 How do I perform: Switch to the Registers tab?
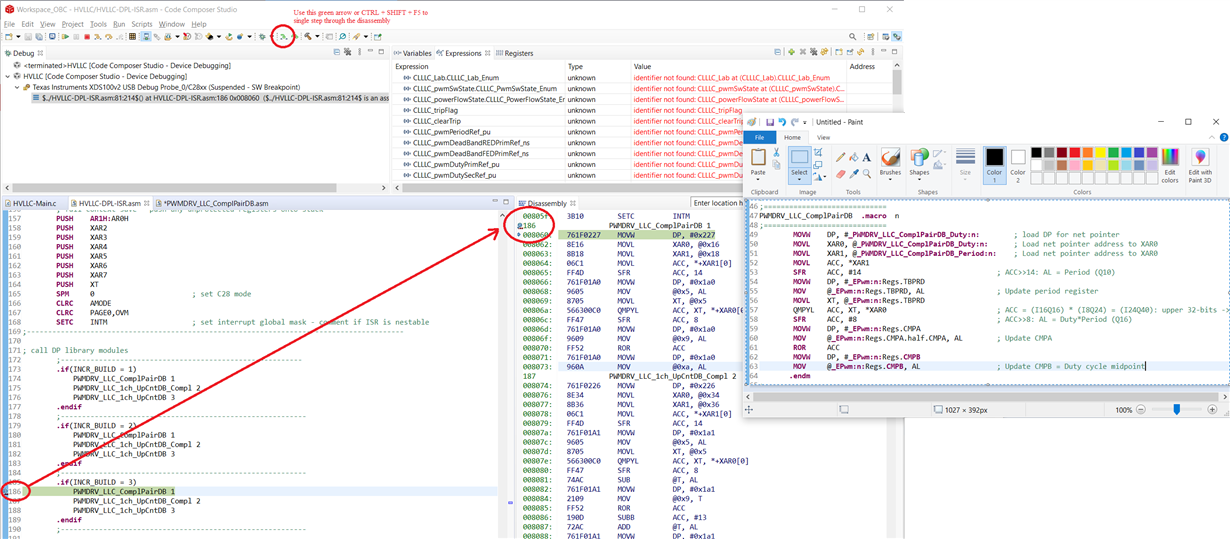[515, 53]
